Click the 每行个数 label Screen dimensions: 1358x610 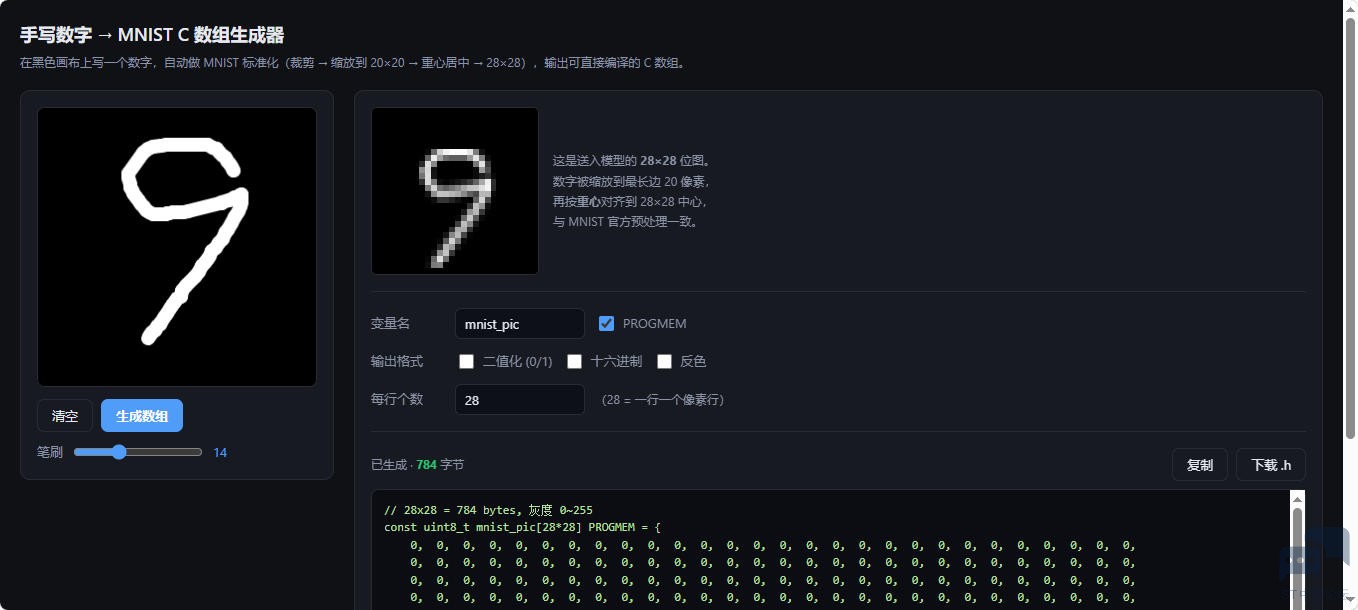(397, 399)
